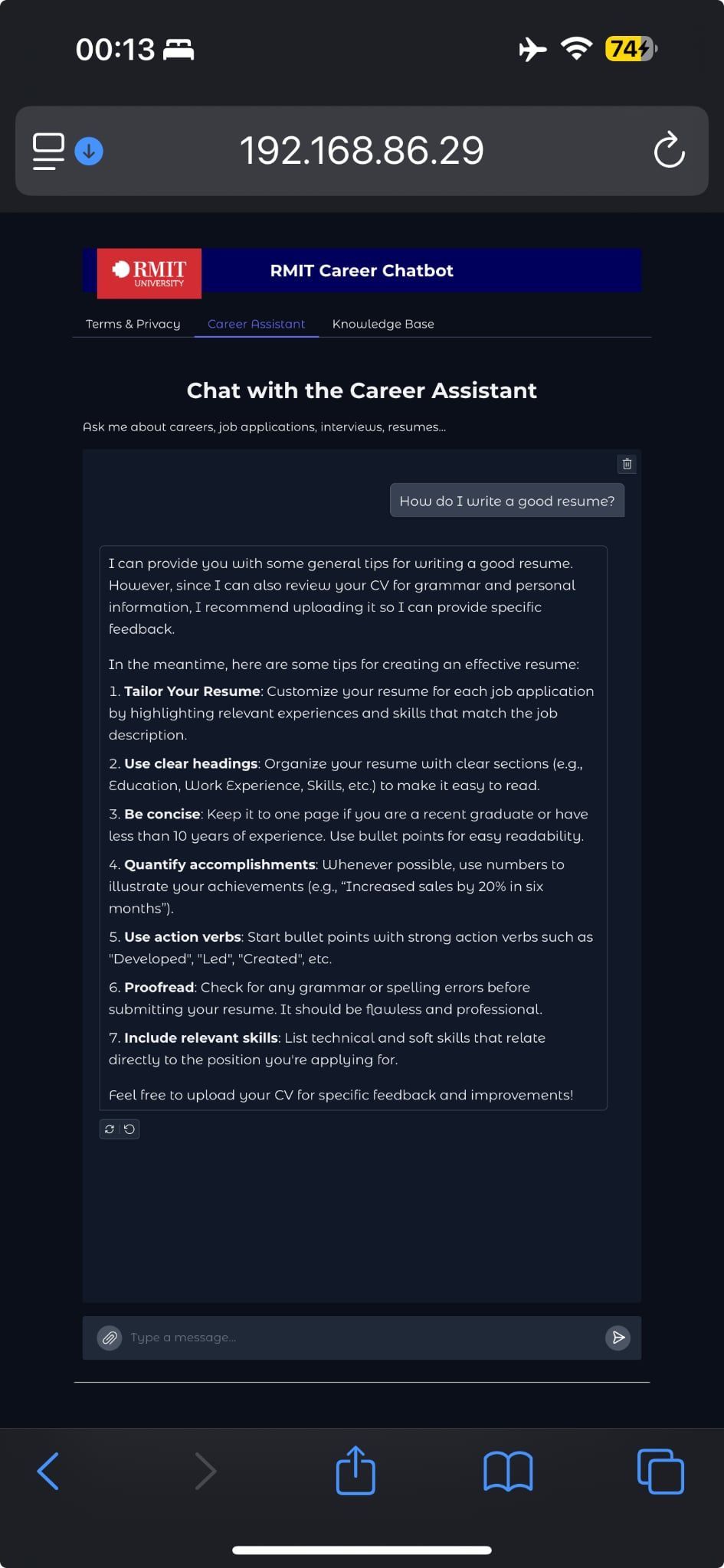Tap the Safari share icon
This screenshot has height=1568, width=724.
(355, 1470)
